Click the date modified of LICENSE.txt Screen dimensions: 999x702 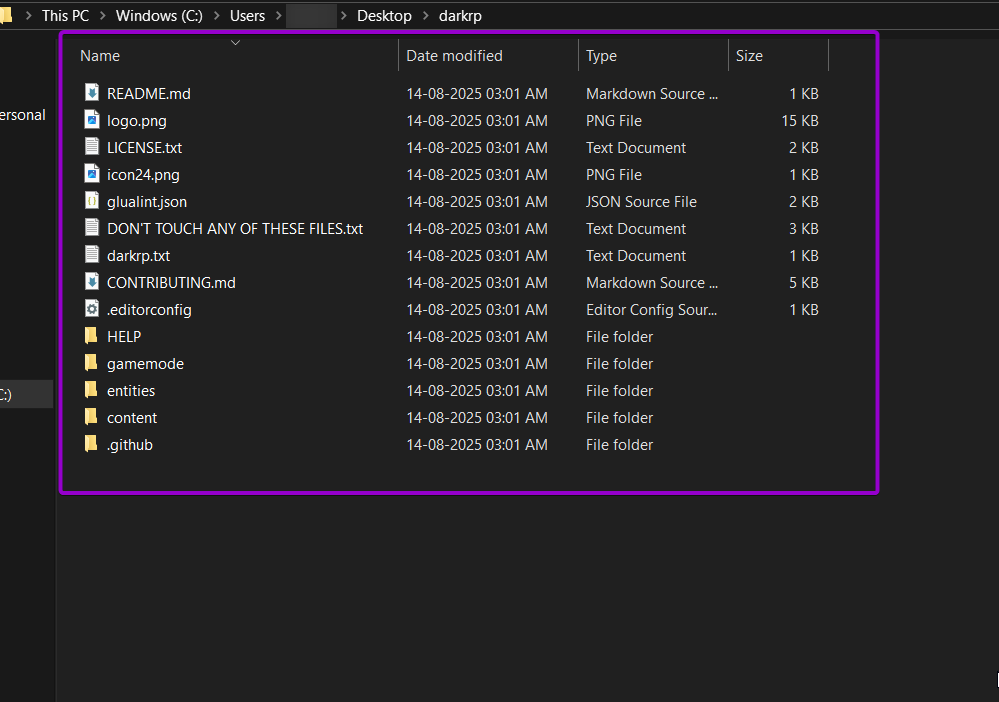477,148
